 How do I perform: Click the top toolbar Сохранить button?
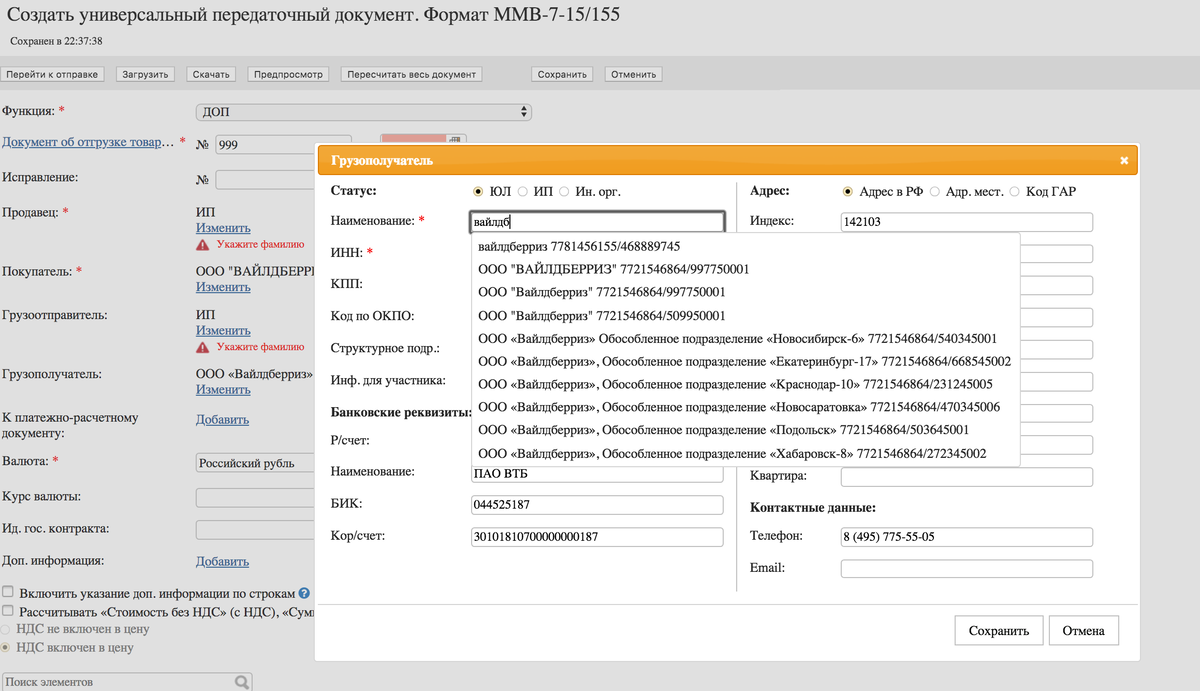562,74
